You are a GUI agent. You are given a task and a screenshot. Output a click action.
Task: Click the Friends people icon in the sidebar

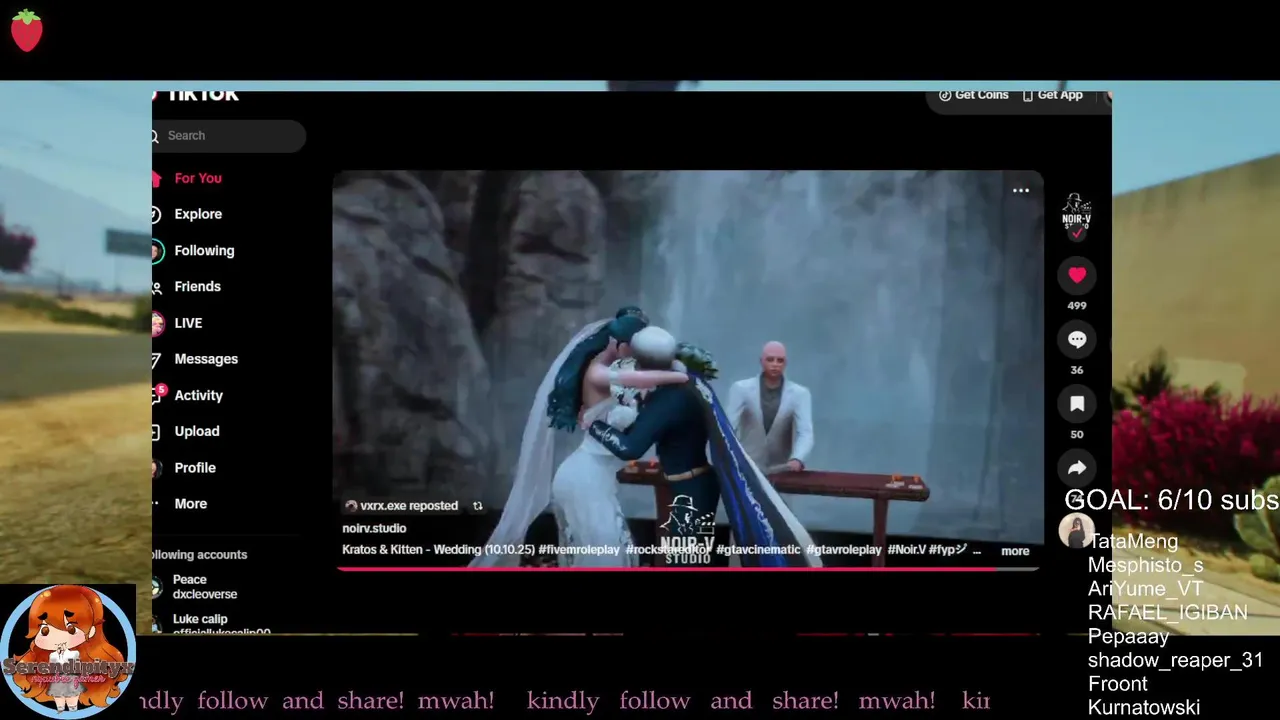(156, 287)
